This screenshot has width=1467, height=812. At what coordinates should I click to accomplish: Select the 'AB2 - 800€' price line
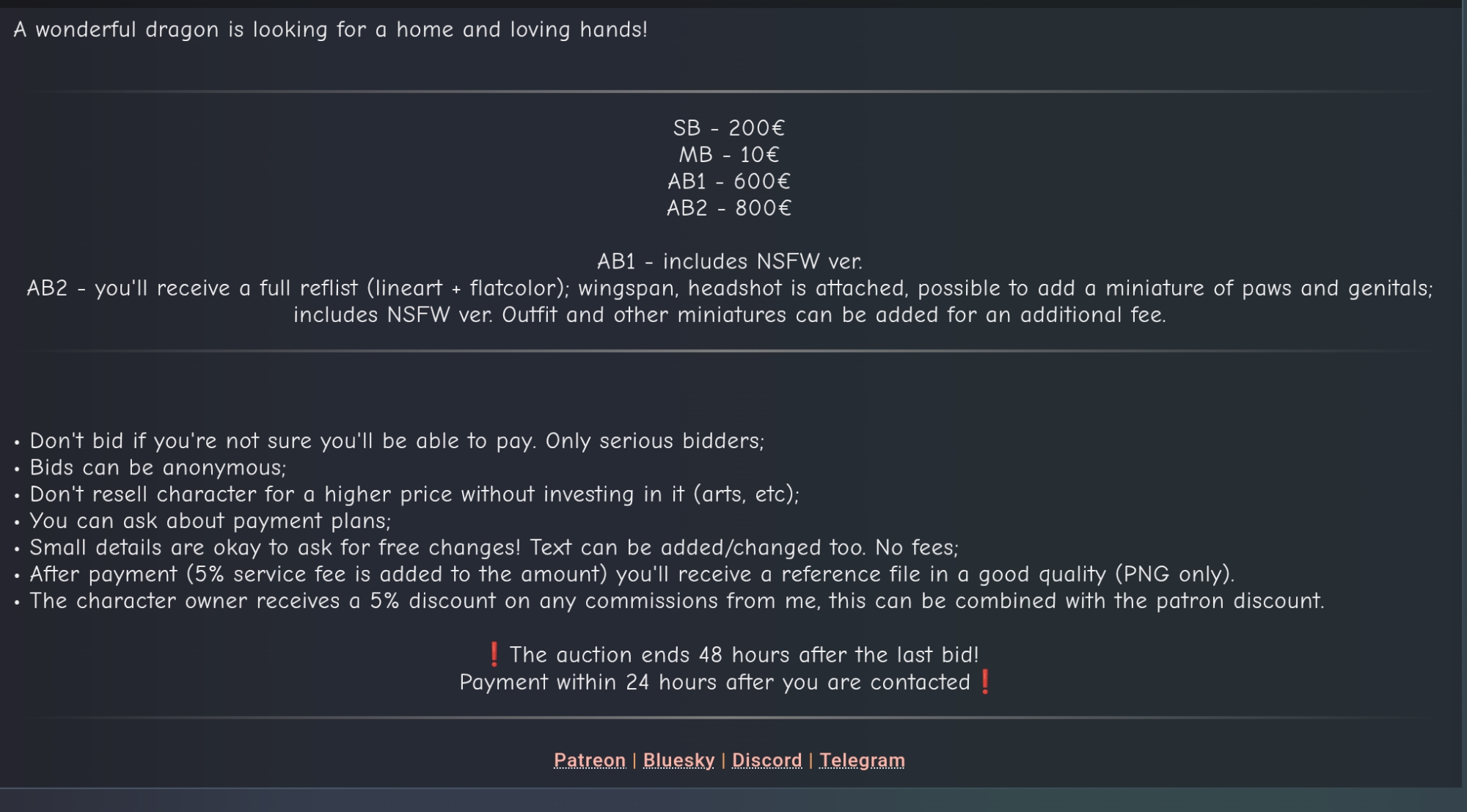[728, 208]
